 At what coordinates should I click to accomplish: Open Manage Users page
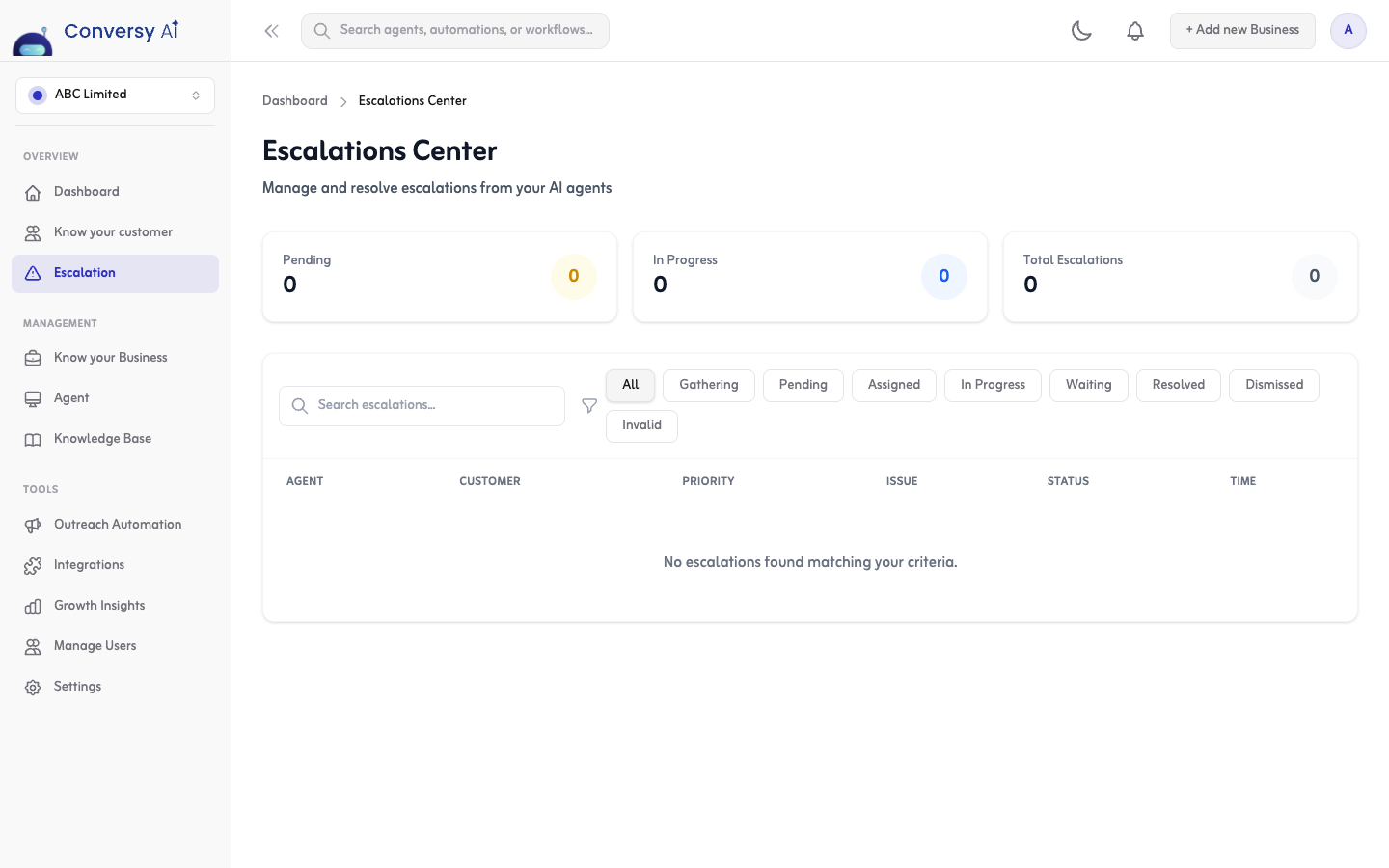(x=115, y=646)
